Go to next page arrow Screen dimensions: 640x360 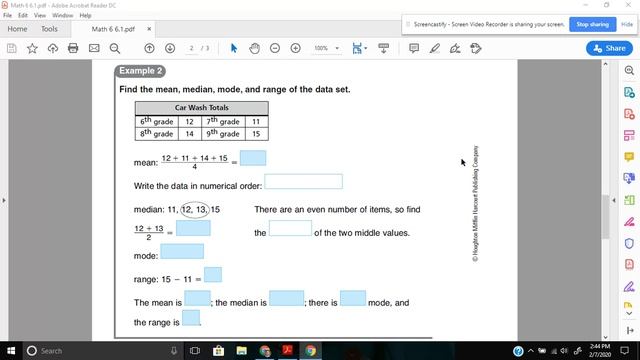click(x=170, y=48)
